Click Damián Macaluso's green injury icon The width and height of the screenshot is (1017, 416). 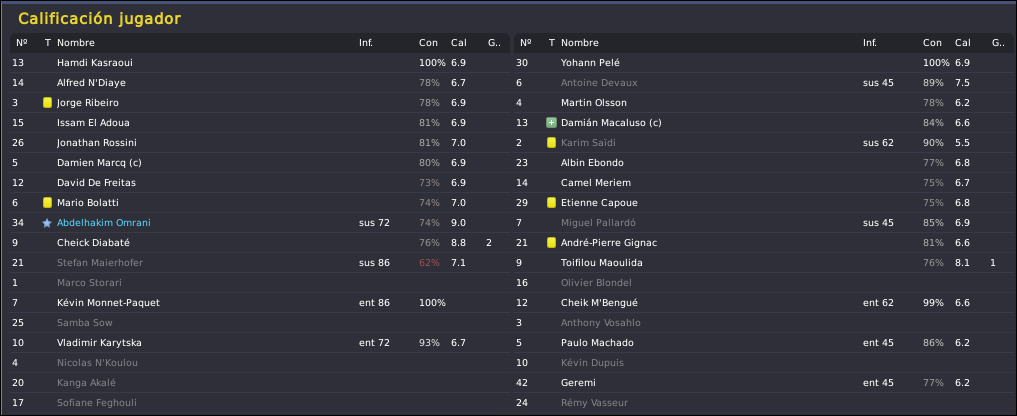coord(551,123)
